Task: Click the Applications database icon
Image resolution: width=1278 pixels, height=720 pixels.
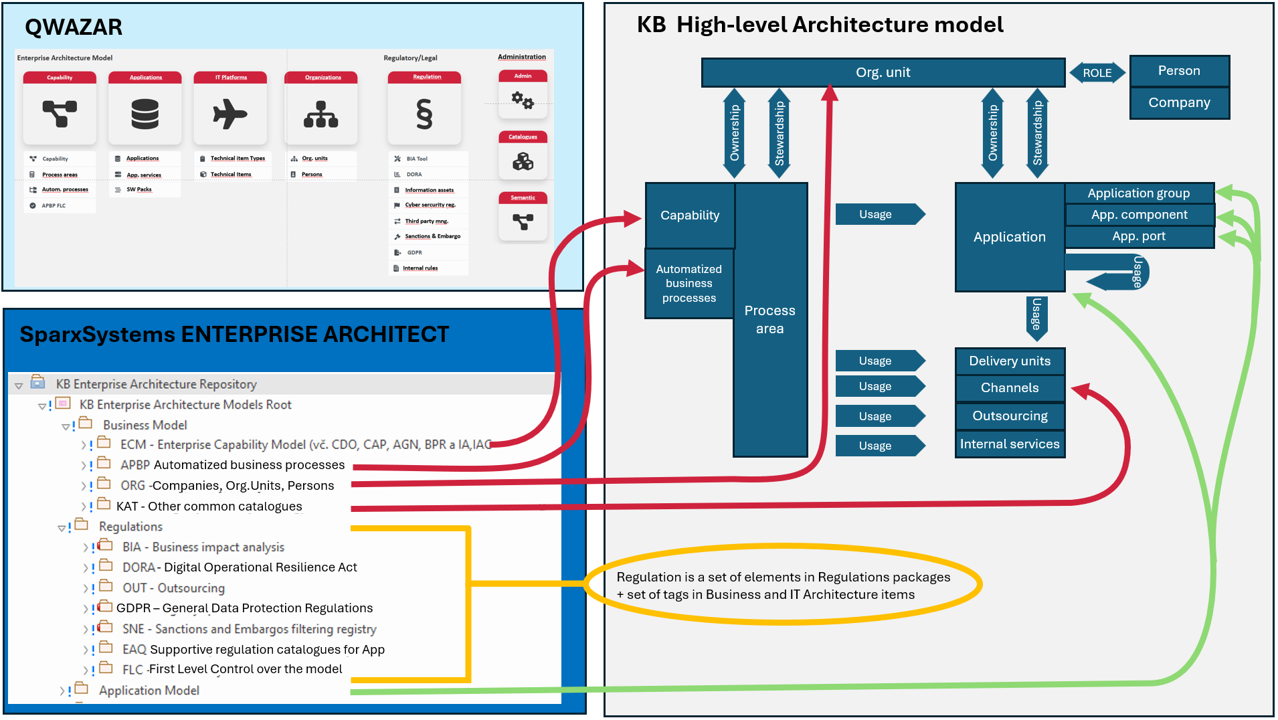Action: 145,114
